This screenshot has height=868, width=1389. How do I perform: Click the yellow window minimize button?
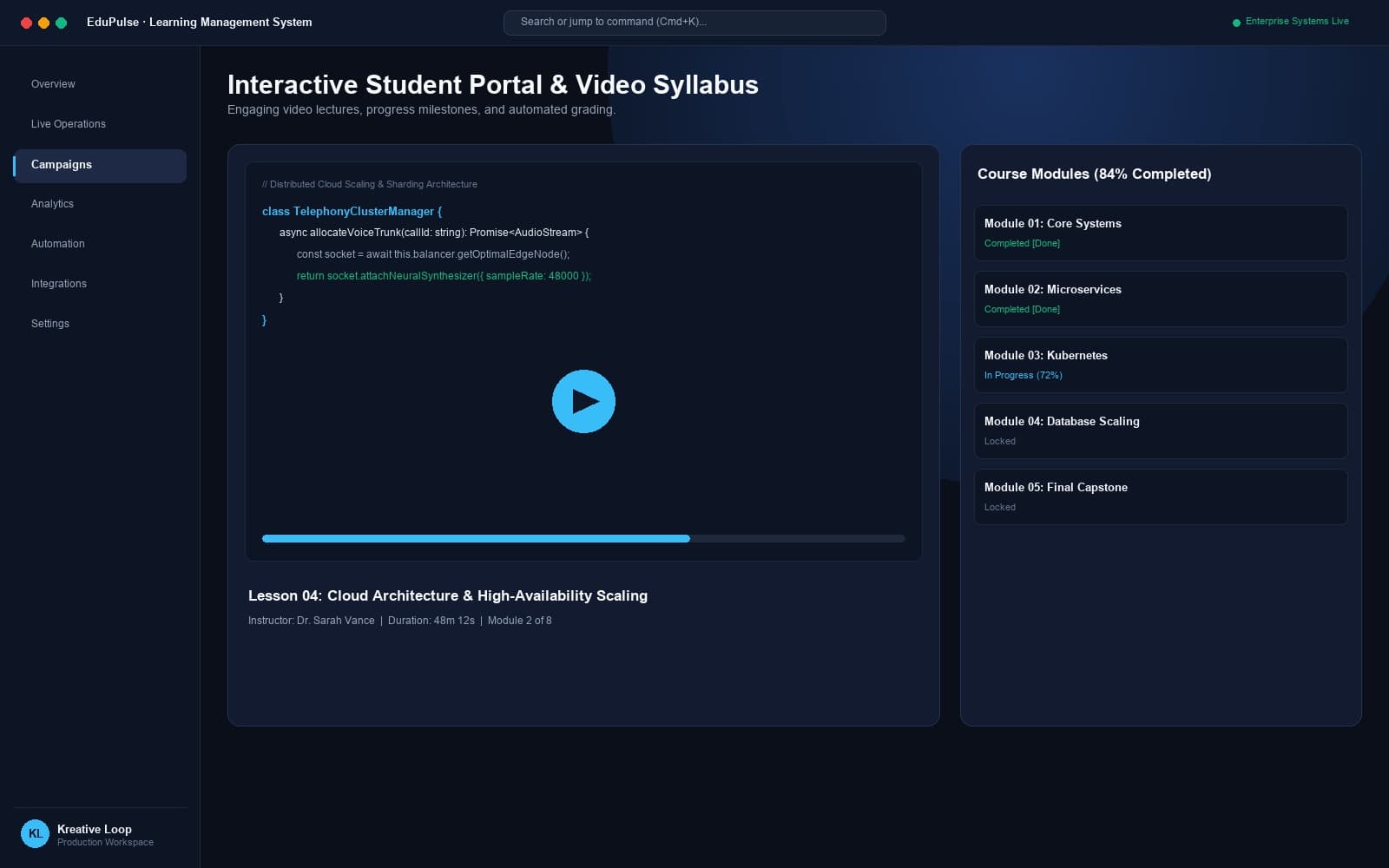tap(43, 23)
